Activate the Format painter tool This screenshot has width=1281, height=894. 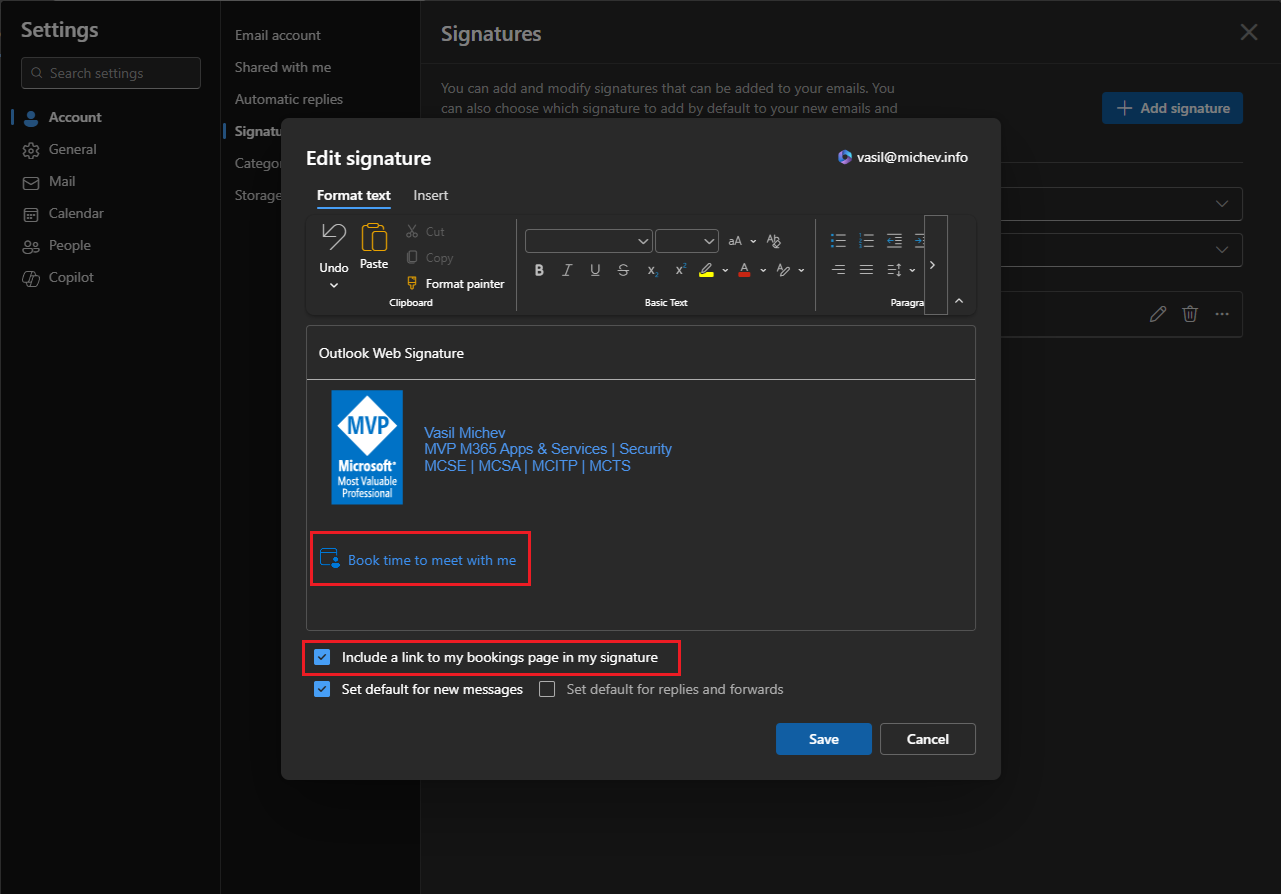pos(455,284)
